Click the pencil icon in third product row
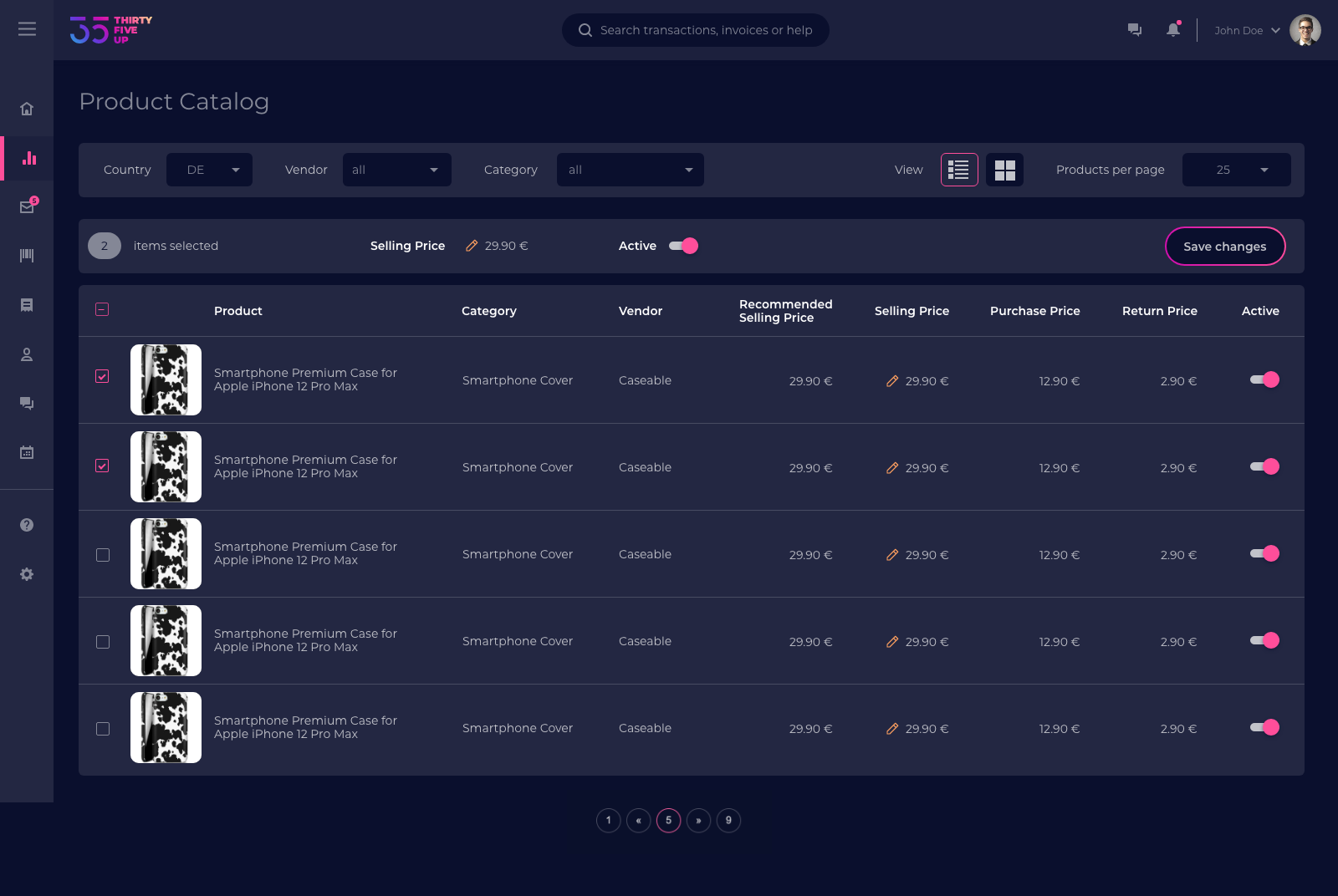This screenshot has width=1338, height=896. tap(892, 555)
